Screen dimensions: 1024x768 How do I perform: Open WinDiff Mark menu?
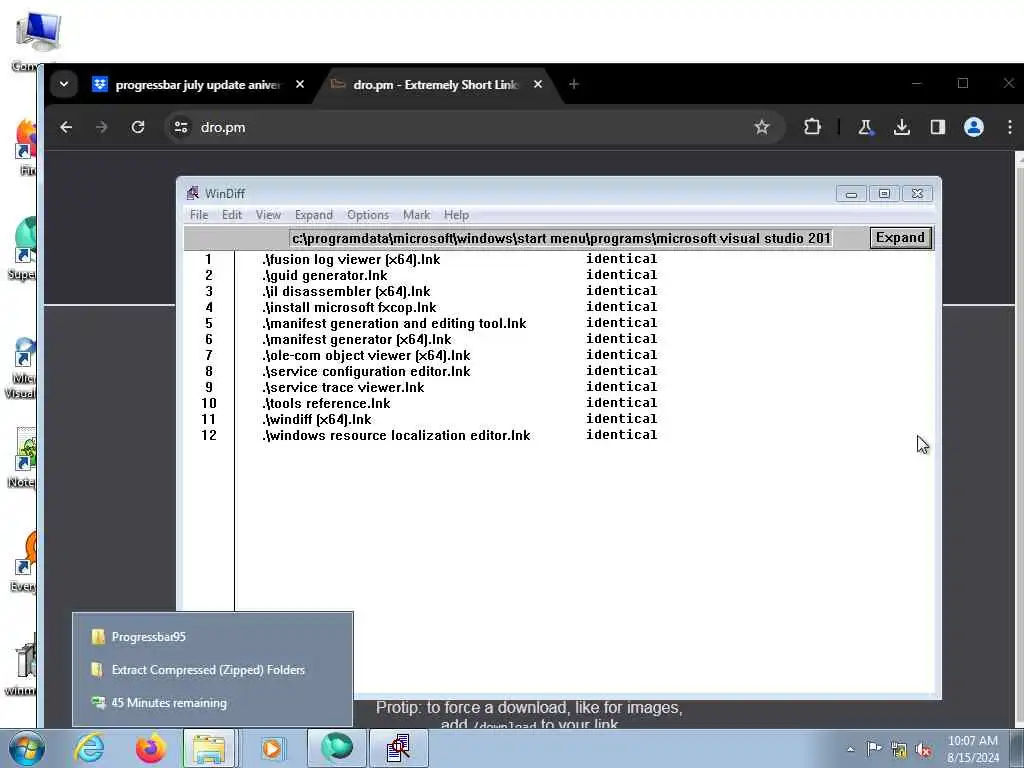[416, 215]
